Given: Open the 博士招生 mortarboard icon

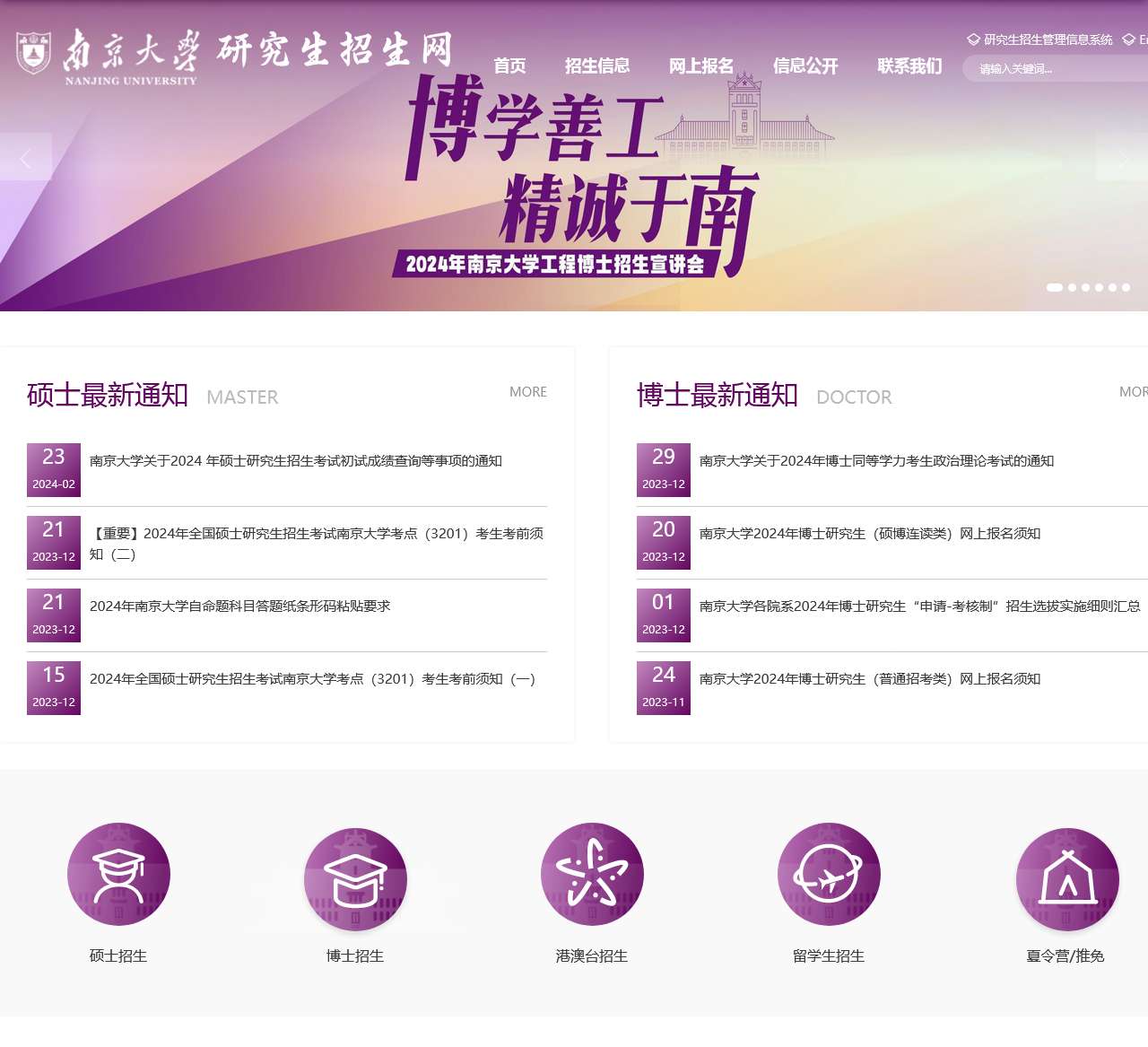Looking at the screenshot, I should point(355,879).
